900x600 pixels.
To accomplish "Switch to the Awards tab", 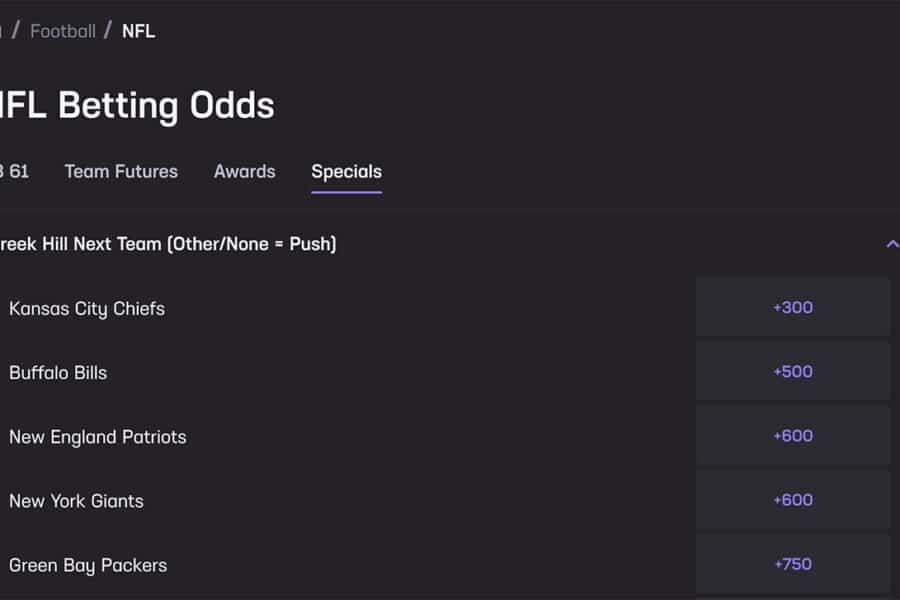I will click(x=244, y=171).
